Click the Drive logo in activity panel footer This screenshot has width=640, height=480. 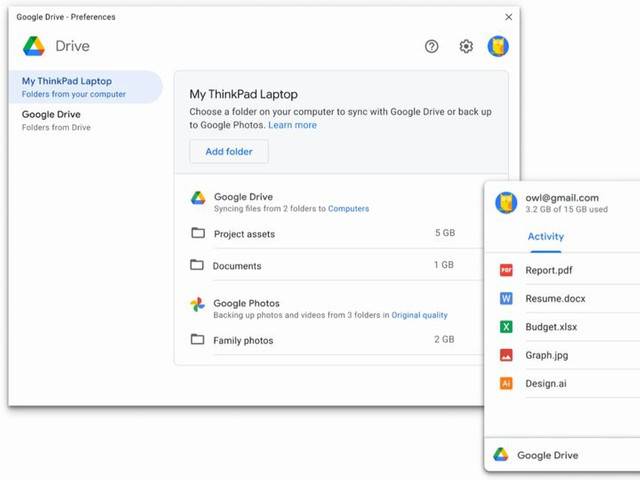point(501,455)
